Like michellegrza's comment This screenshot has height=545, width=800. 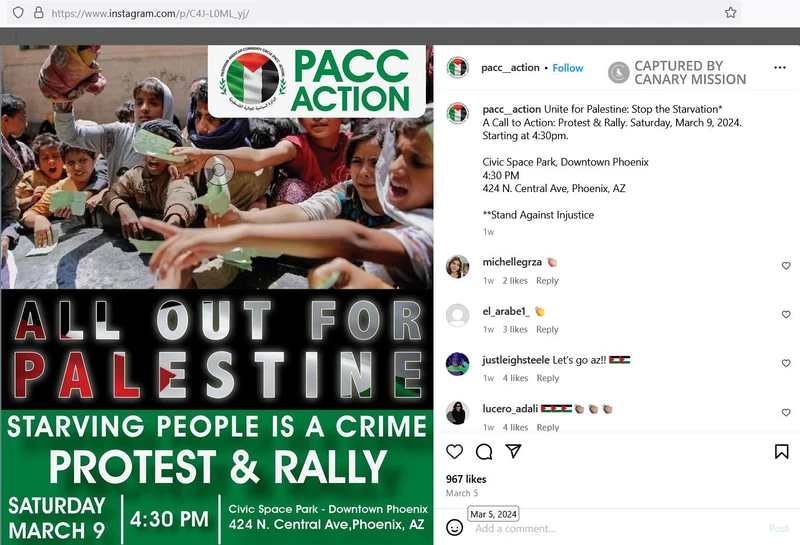click(786, 265)
